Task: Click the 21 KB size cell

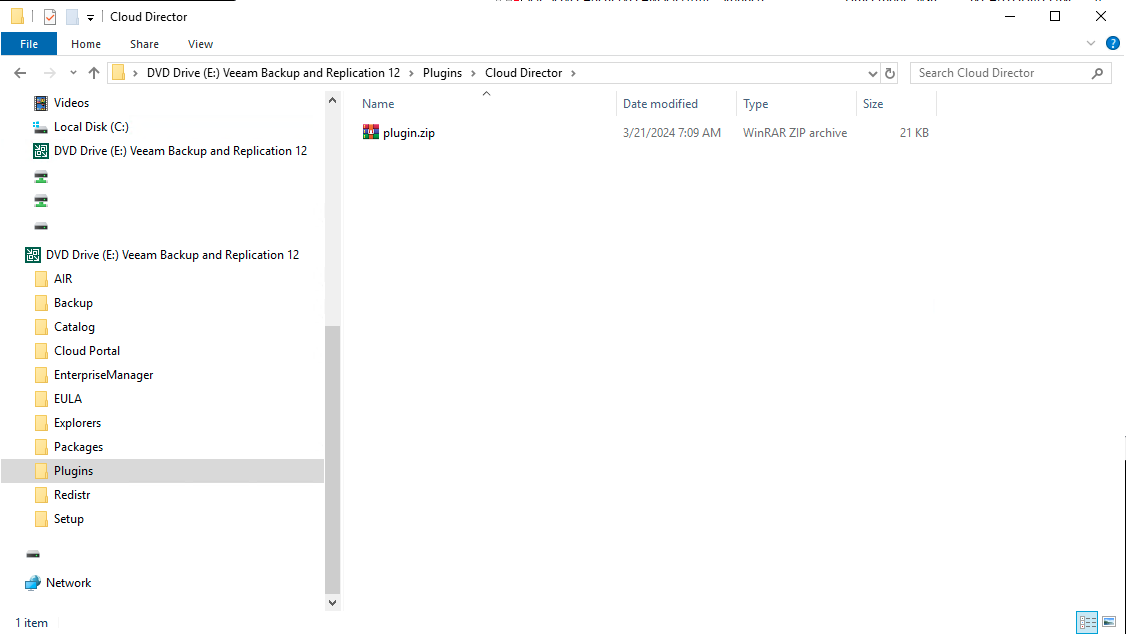Action: pyautogui.click(x=914, y=133)
